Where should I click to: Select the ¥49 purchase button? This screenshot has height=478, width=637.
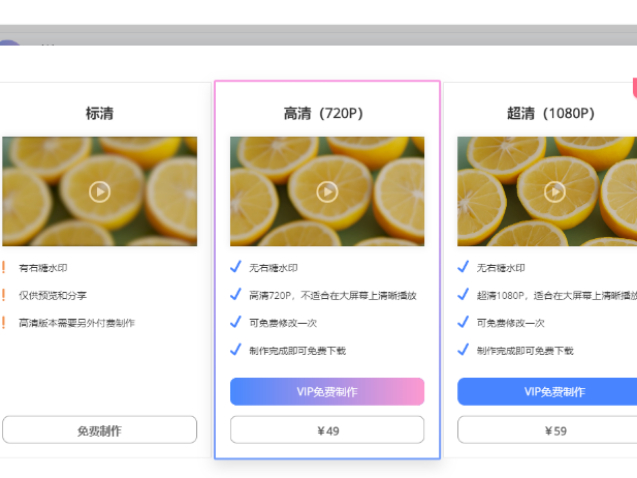point(327,430)
